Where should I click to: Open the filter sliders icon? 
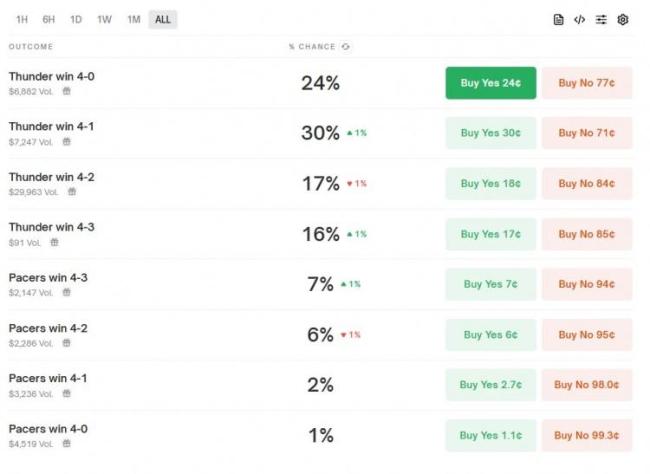click(x=601, y=20)
